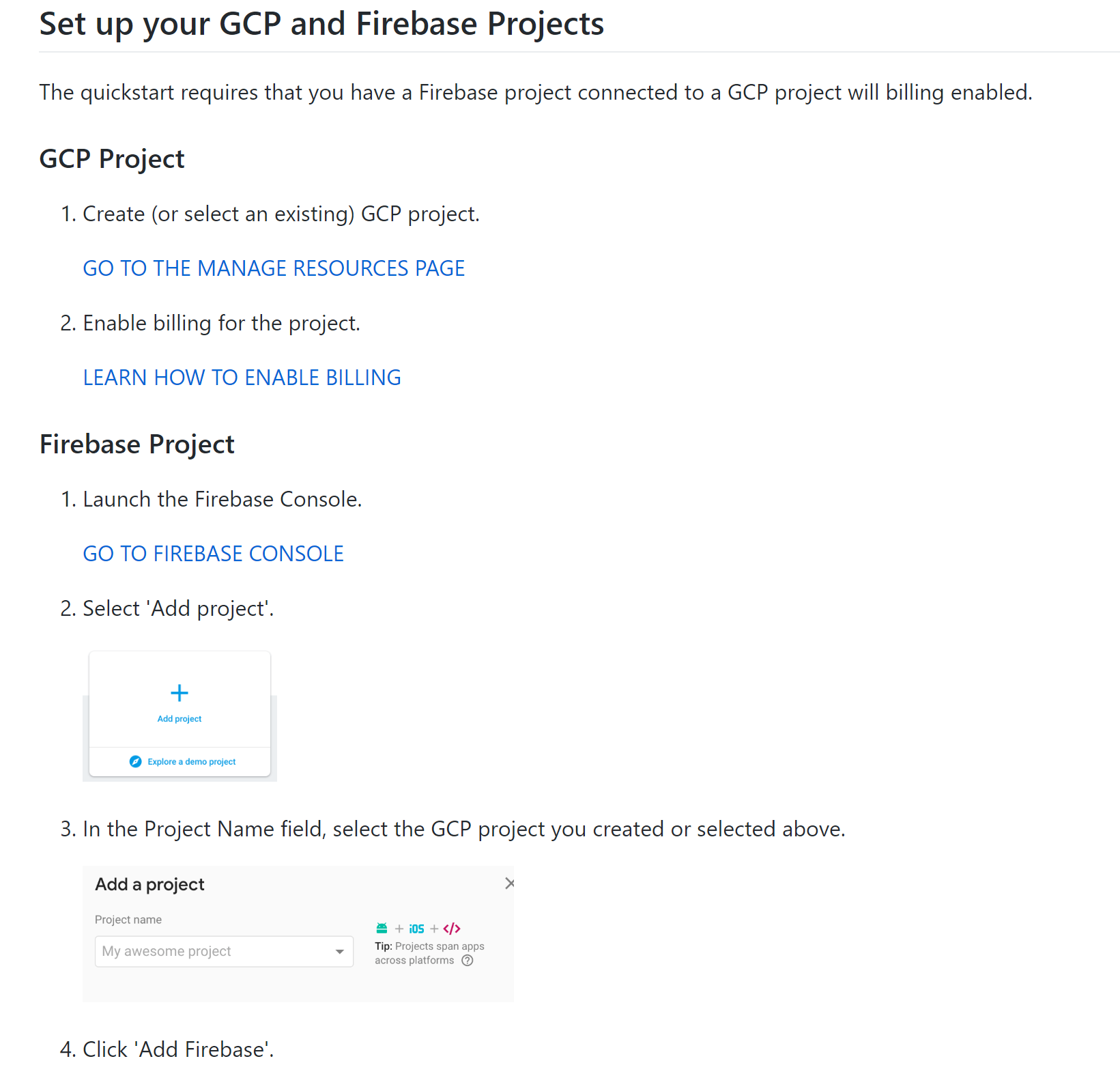Close the Add a project dialog
The width and height of the screenshot is (1120, 1076).
click(x=509, y=883)
